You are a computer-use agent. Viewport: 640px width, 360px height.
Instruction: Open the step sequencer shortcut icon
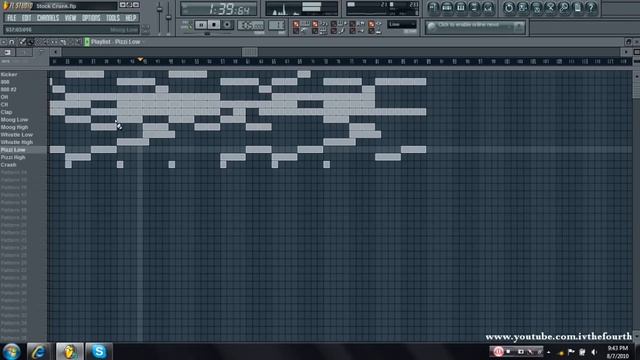point(447,7)
